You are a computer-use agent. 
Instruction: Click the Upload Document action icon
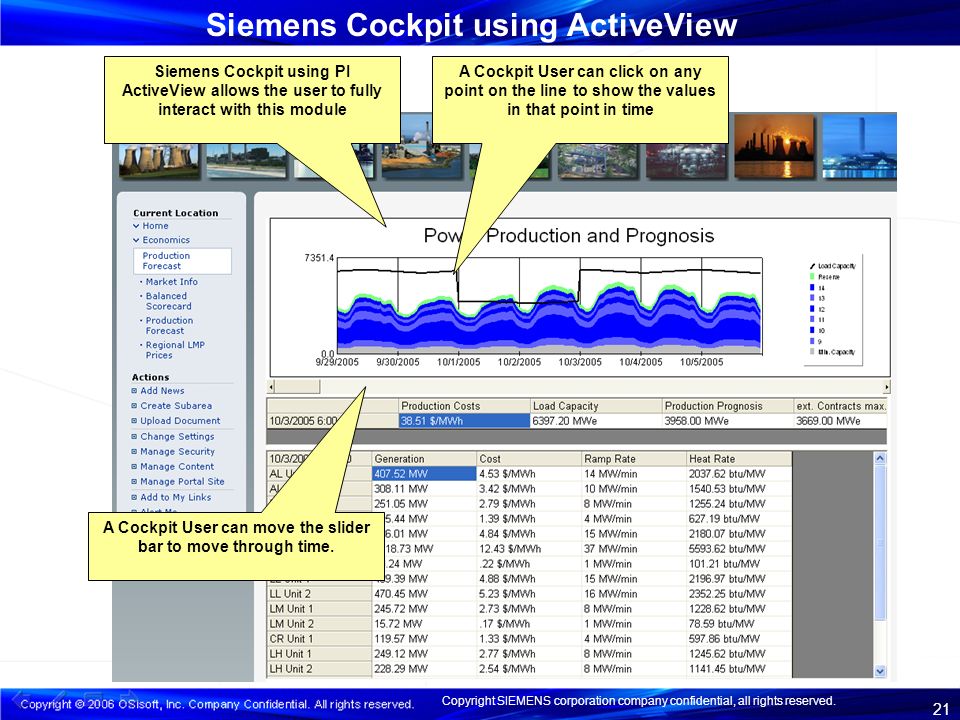coord(134,421)
